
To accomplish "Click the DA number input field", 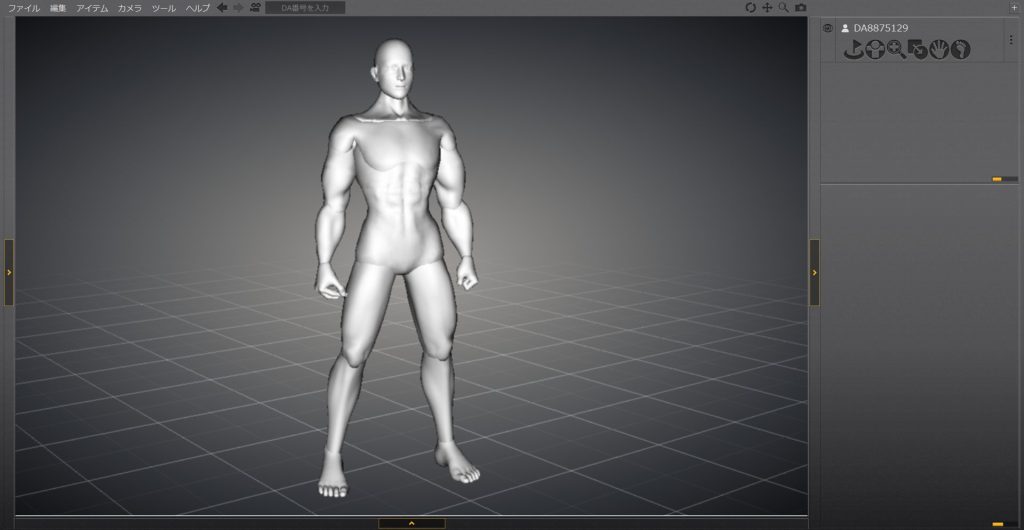I will 305,8.
